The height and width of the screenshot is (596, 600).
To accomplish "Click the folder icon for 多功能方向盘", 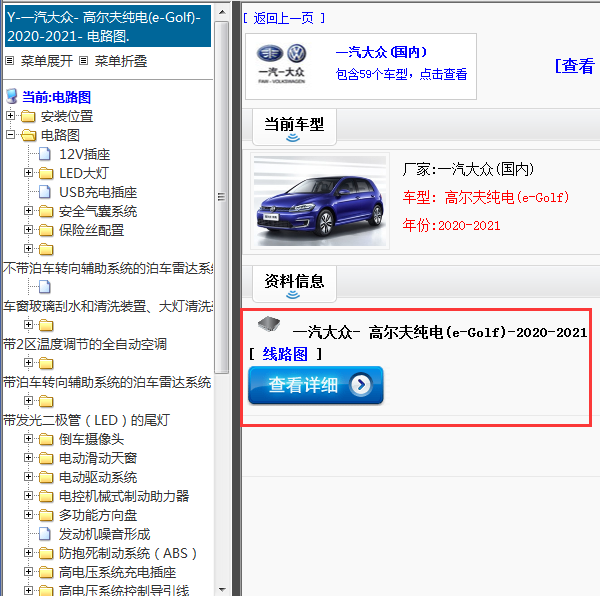I will click(46, 515).
